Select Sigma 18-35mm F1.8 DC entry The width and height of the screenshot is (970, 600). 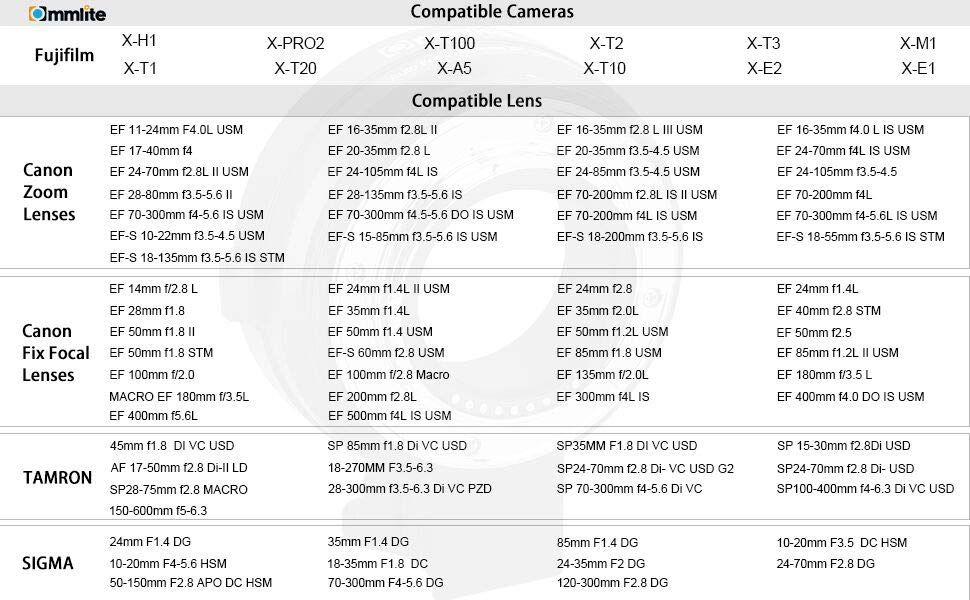(377, 564)
